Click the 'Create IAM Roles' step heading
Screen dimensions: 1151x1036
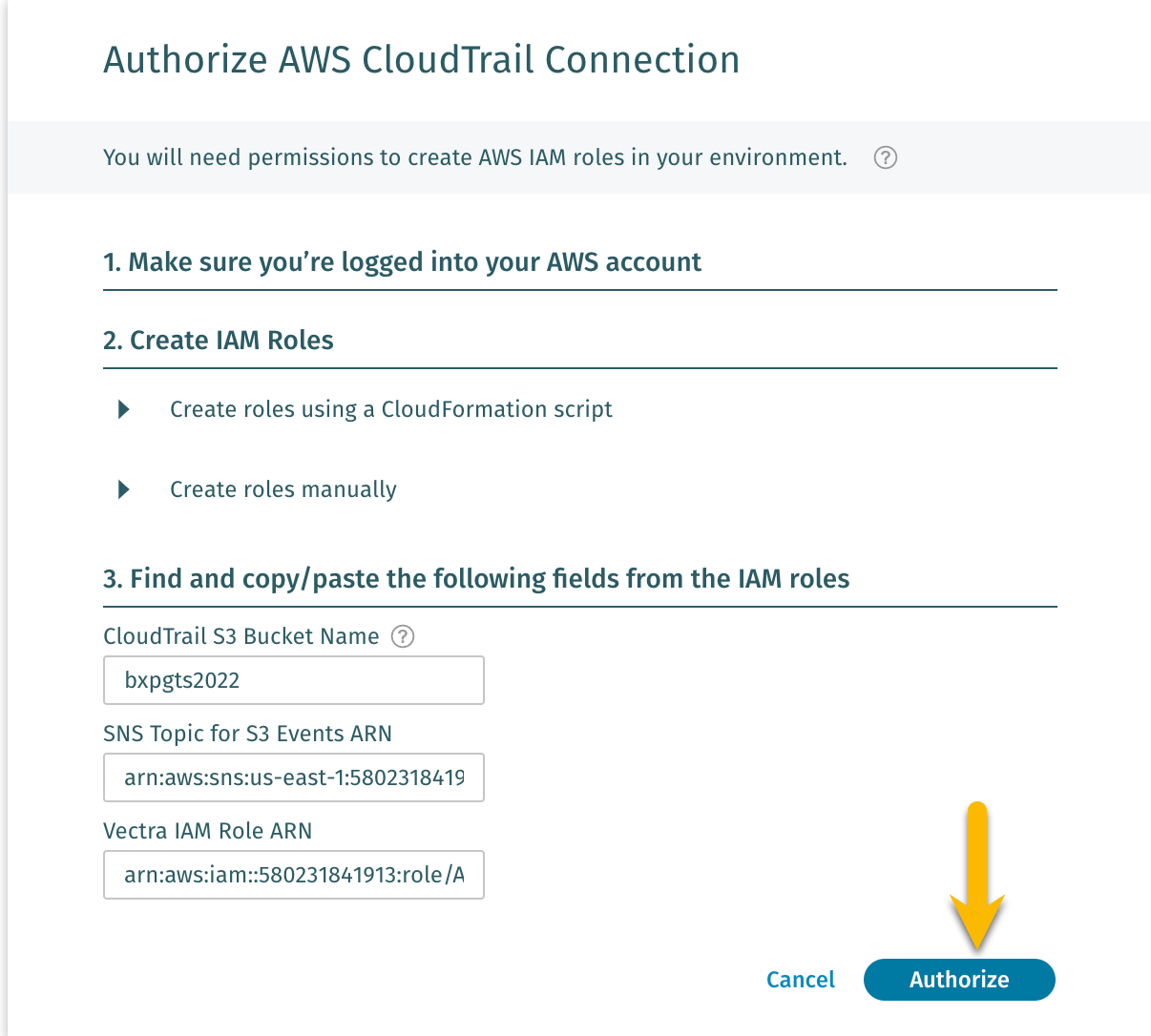pos(219,341)
